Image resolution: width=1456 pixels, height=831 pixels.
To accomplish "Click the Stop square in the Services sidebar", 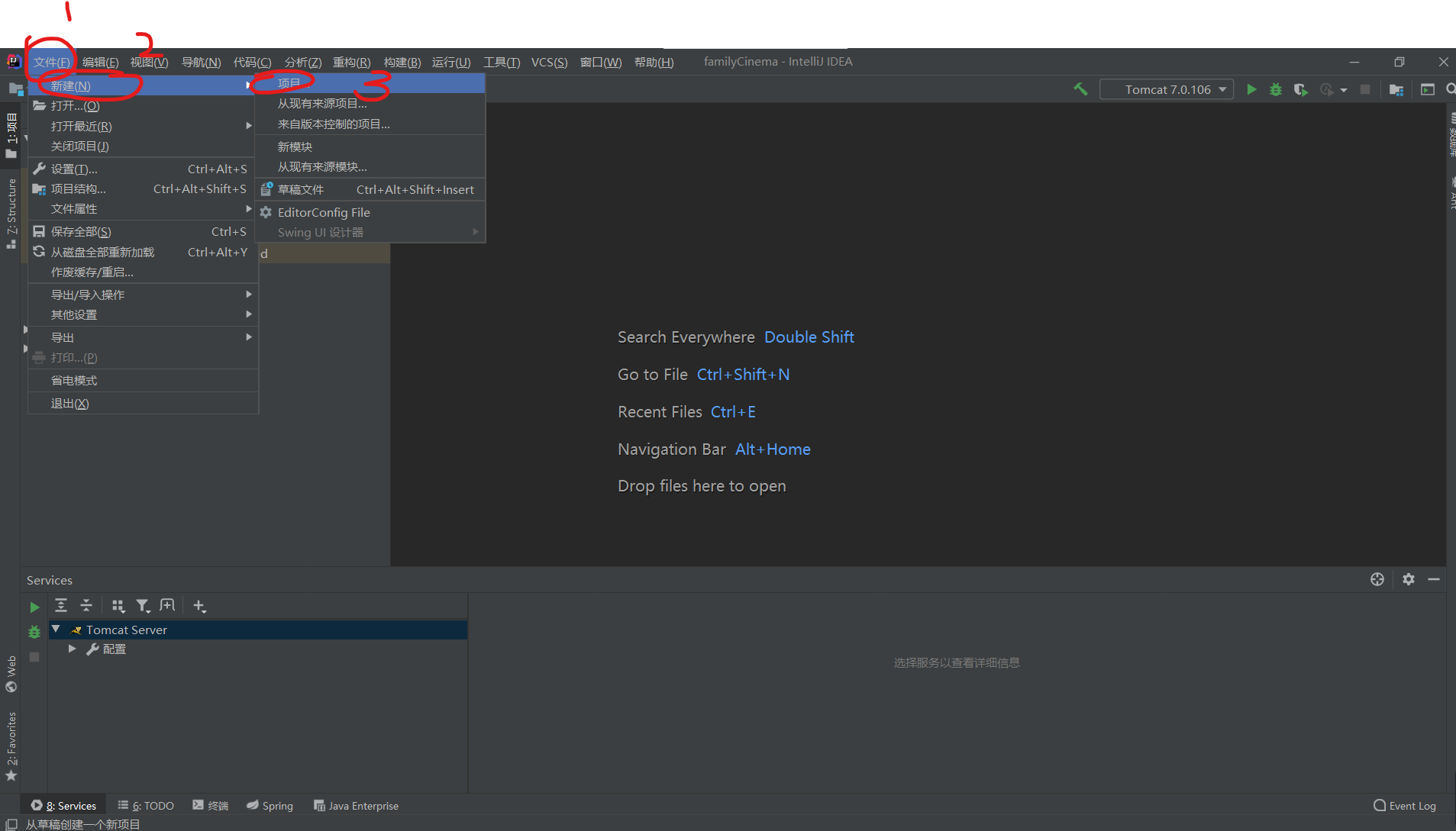I will [x=34, y=656].
